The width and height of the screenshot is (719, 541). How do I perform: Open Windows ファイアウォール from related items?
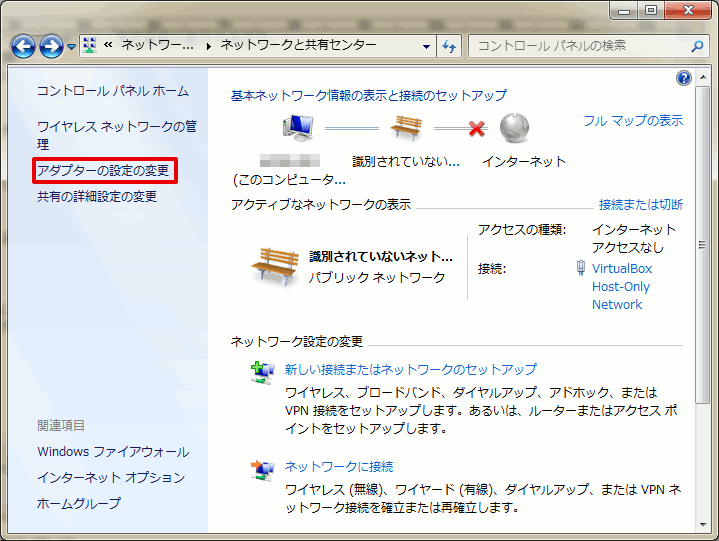[113, 452]
